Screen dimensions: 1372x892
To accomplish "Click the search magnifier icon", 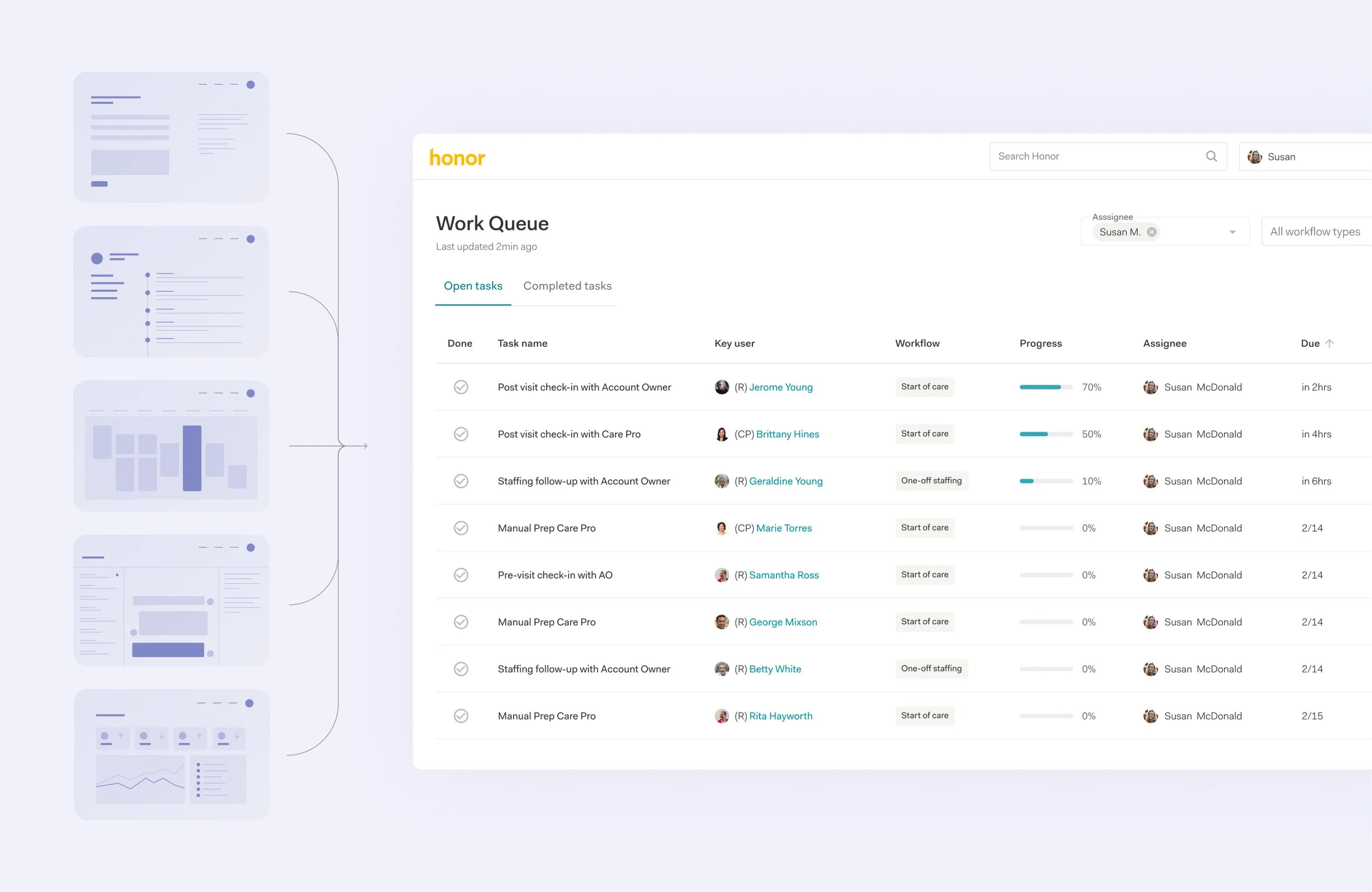I will [1211, 156].
